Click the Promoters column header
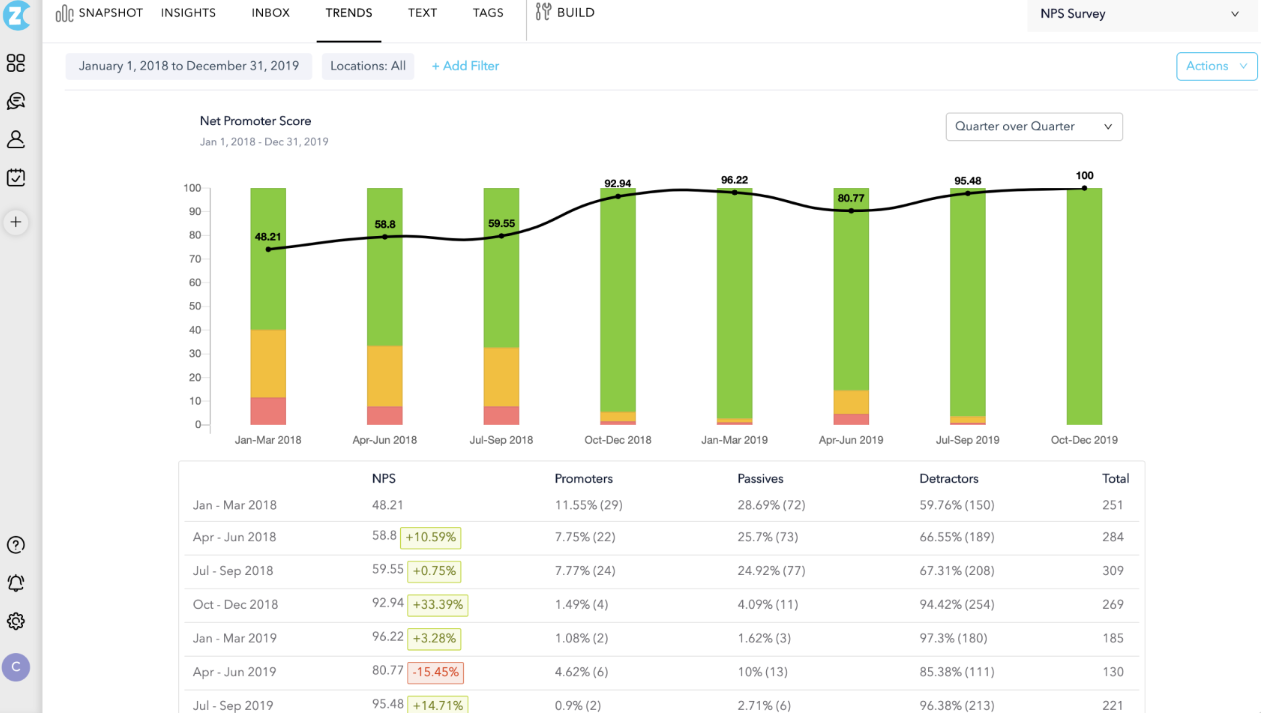 pos(584,479)
